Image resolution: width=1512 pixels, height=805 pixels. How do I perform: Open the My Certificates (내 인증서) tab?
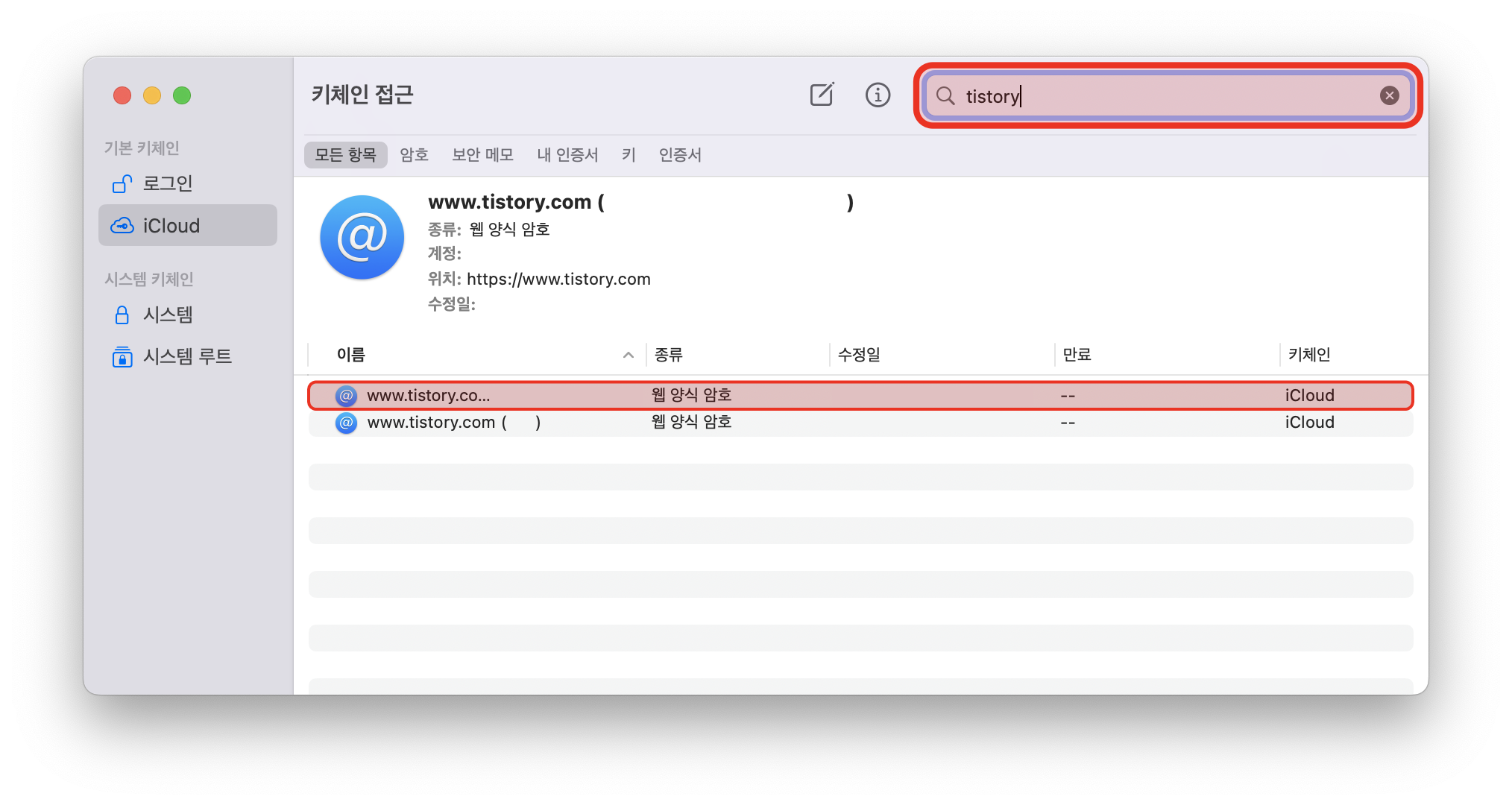click(567, 155)
